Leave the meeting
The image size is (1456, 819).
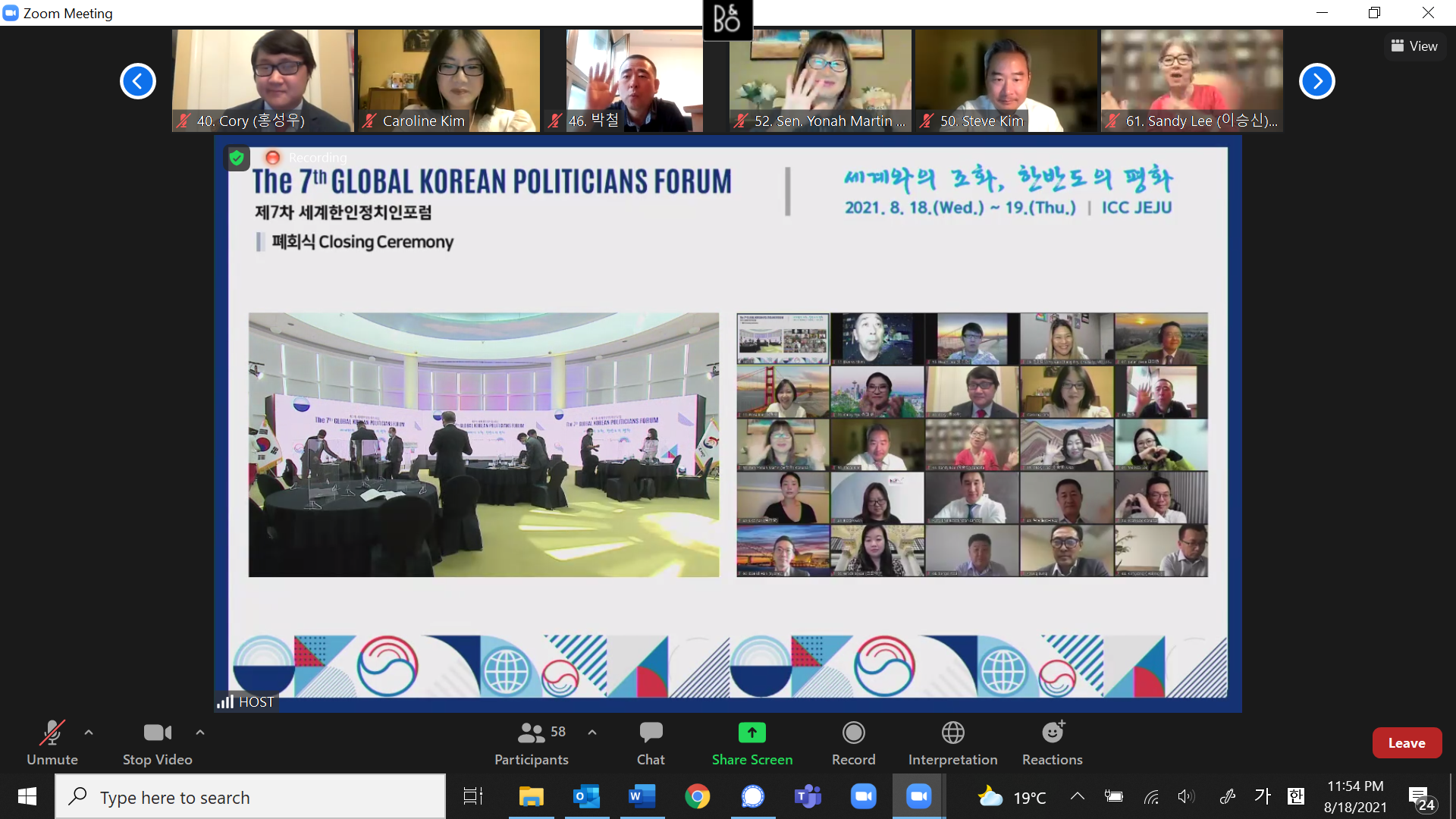click(1407, 743)
